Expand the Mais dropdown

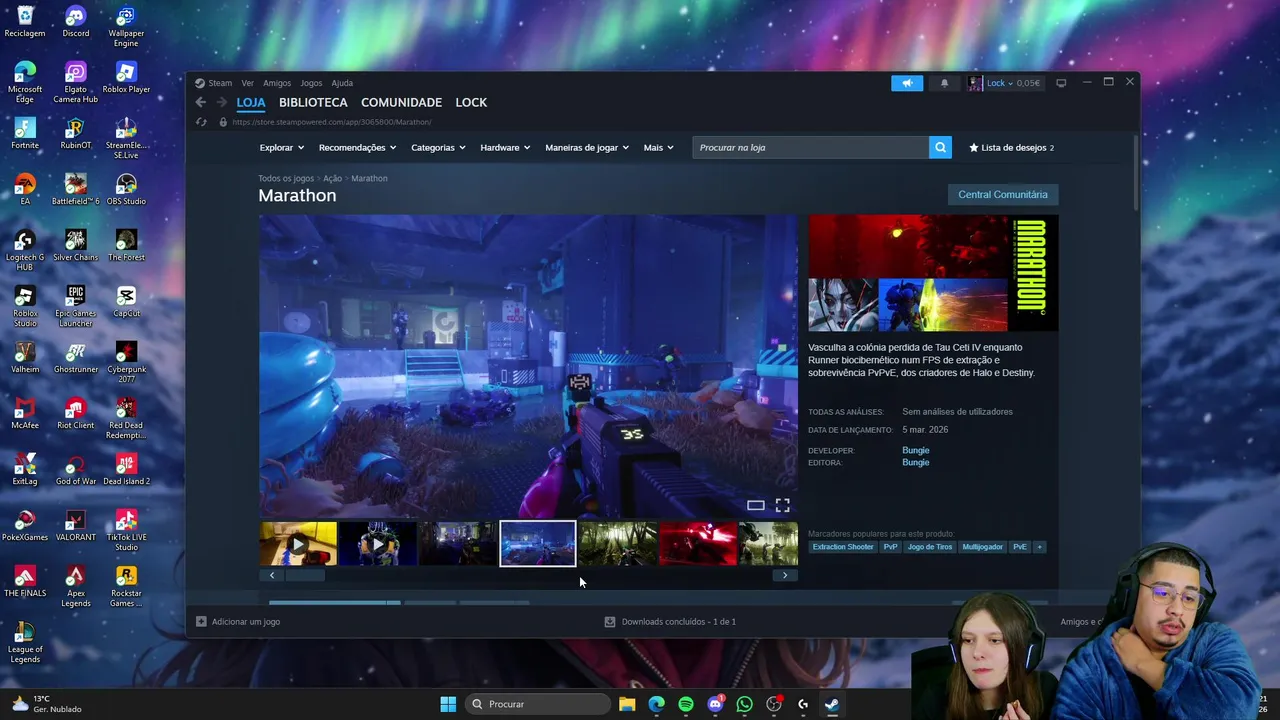coord(658,147)
